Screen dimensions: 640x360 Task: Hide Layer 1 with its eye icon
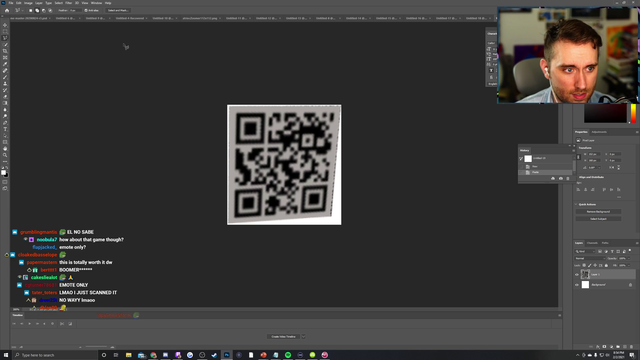[577, 274]
